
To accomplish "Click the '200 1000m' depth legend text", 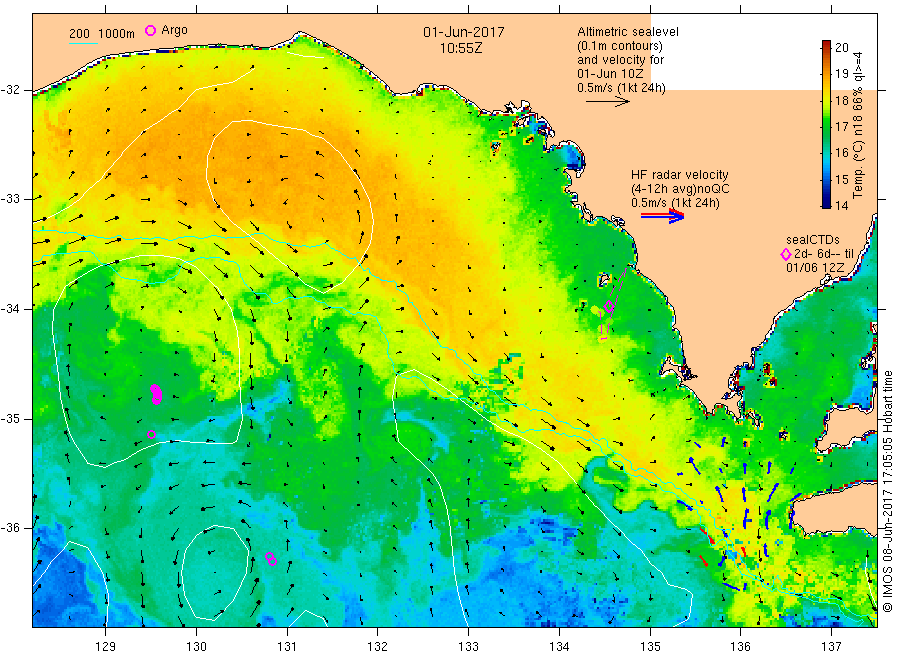I will click(102, 34).
